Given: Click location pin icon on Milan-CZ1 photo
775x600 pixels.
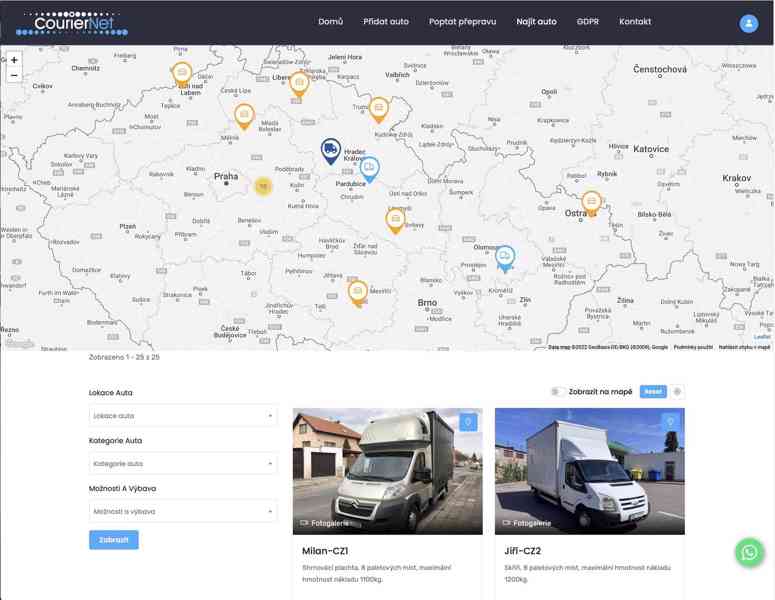Looking at the screenshot, I should (468, 422).
